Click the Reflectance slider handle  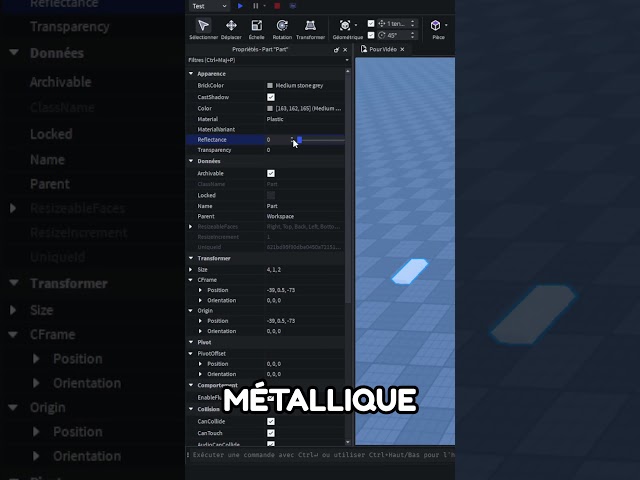pos(300,140)
